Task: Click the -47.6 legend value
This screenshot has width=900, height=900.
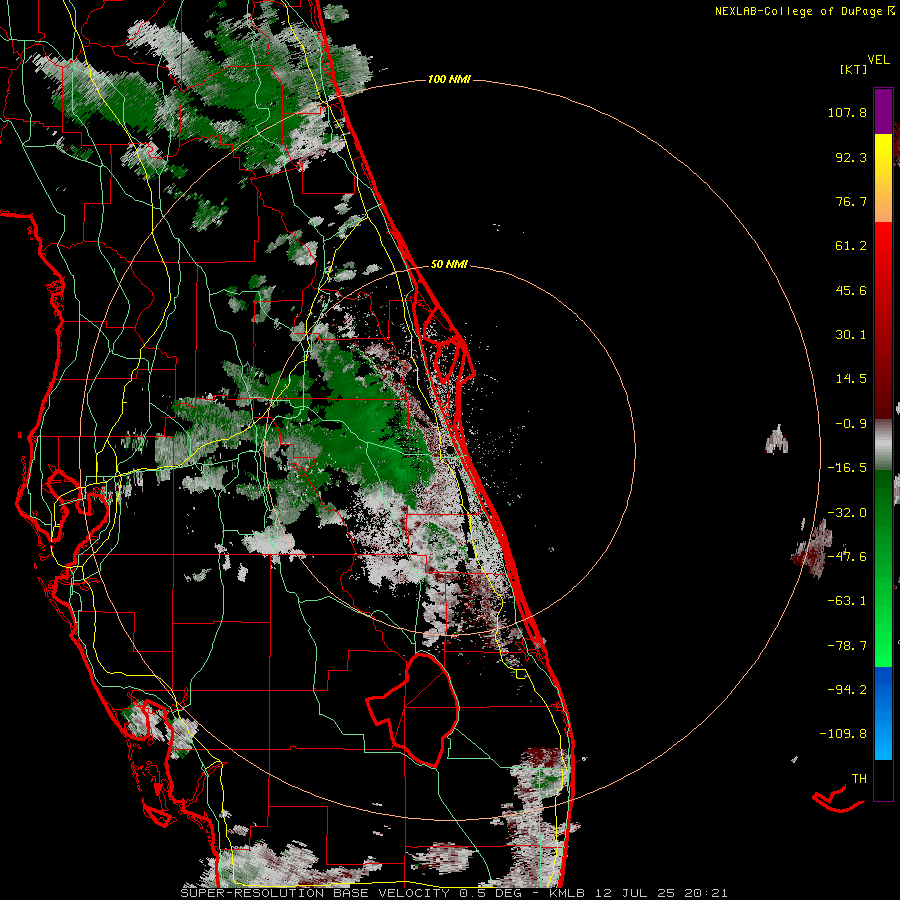Action: pos(847,557)
